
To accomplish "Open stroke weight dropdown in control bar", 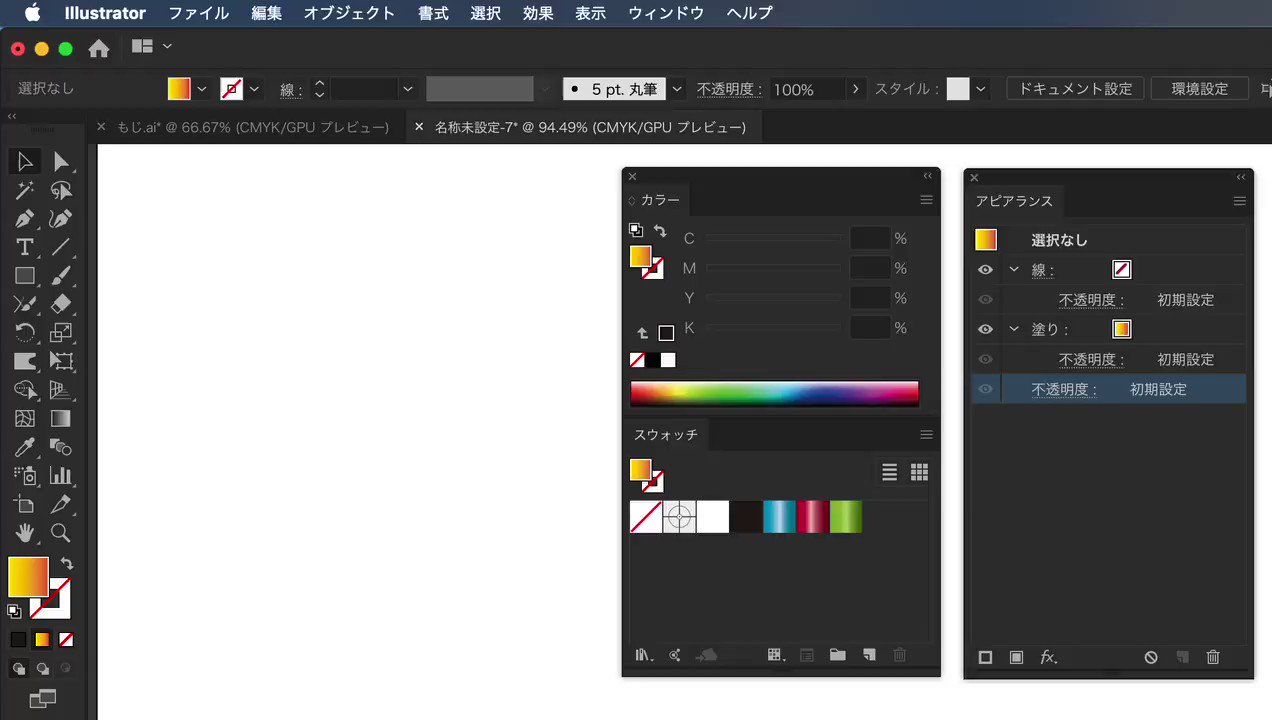I will pyautogui.click(x=407, y=89).
